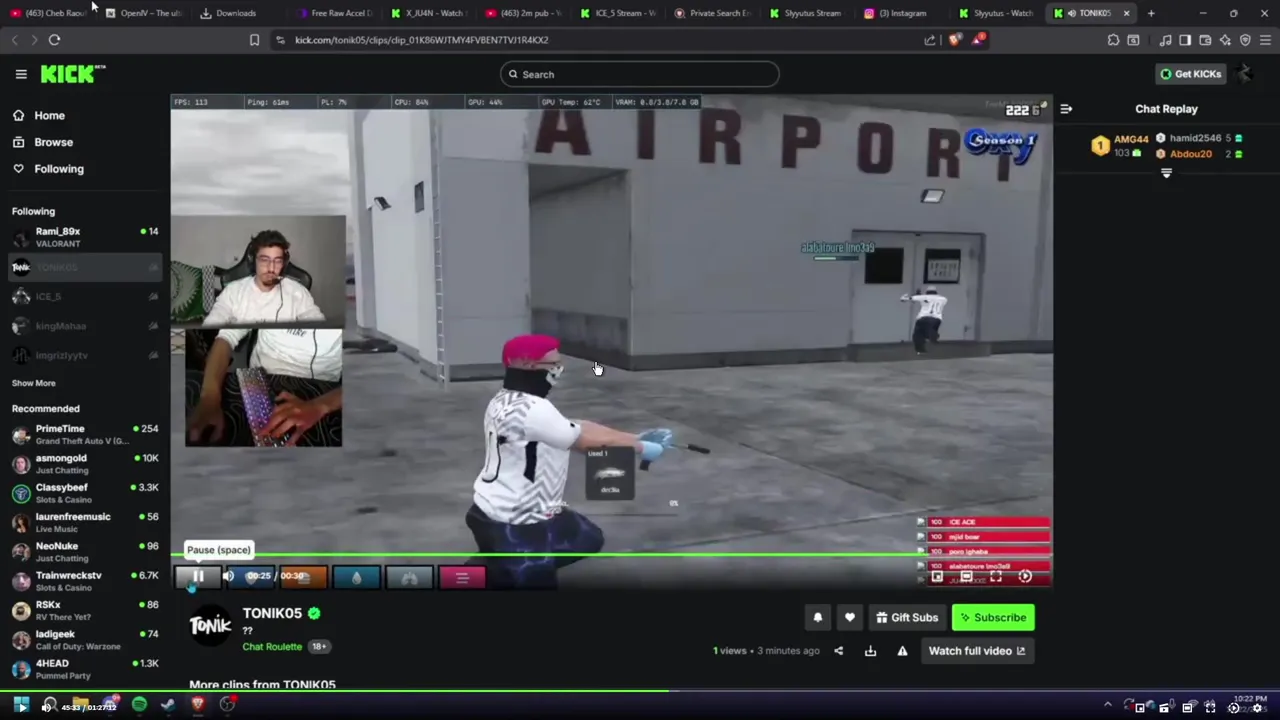Share the clip via share icon

click(x=838, y=651)
